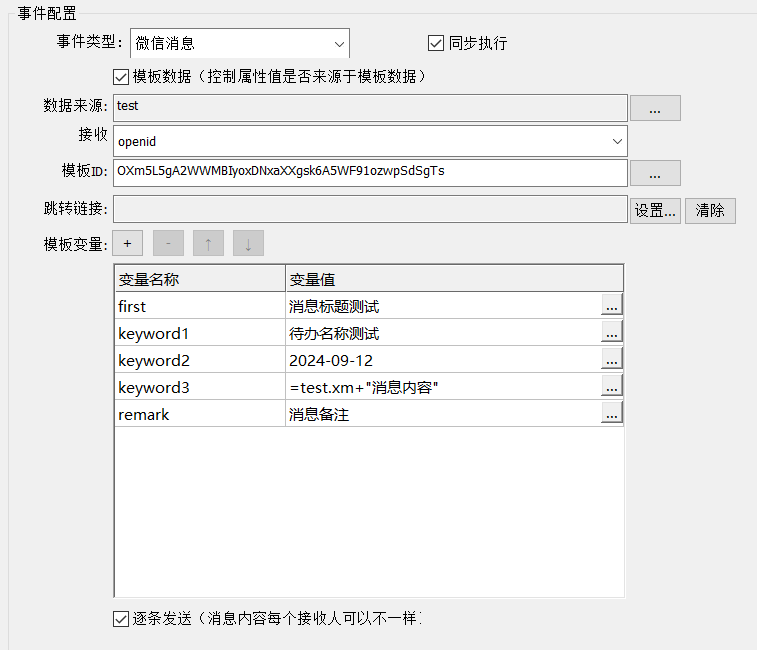The height and width of the screenshot is (650, 757).
Task: Click the 设置... button for jump link
Action: (x=655, y=210)
